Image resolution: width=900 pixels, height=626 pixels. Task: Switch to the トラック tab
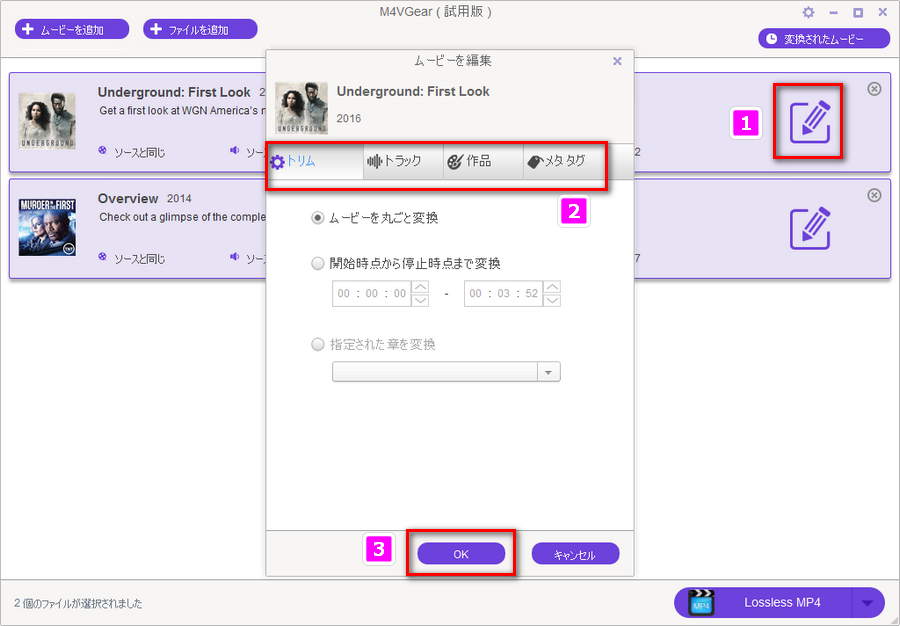403,161
